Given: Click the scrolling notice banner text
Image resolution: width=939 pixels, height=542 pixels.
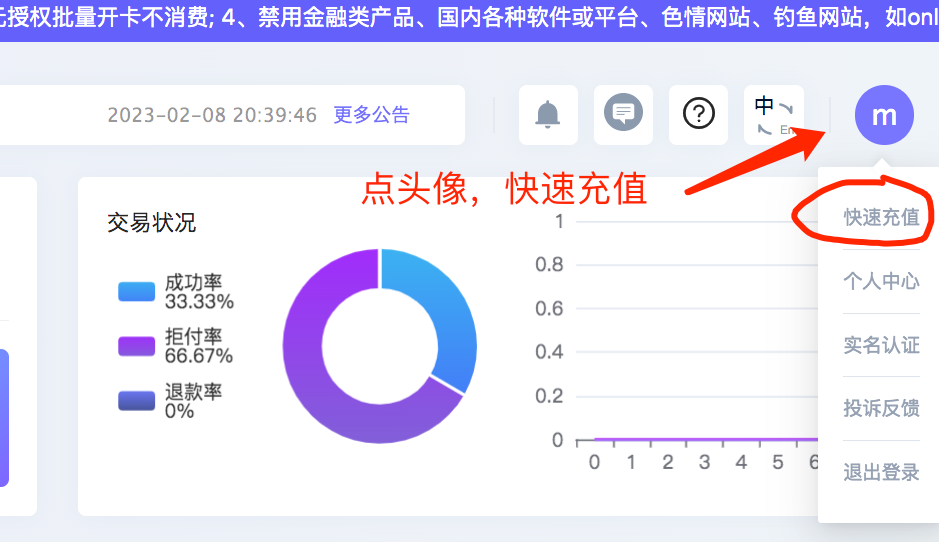Looking at the screenshot, I should [x=470, y=18].
